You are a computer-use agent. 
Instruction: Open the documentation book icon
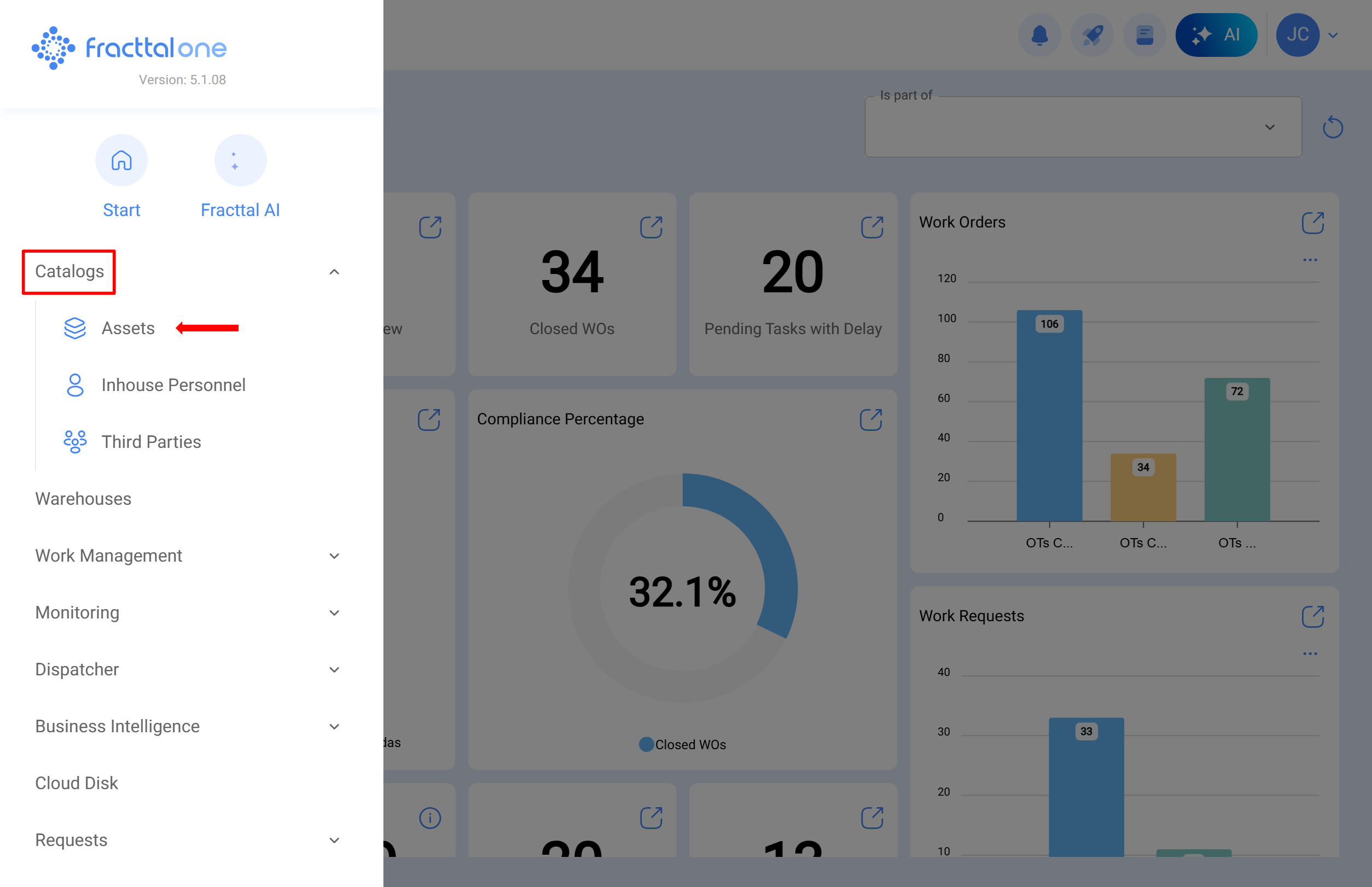[1144, 34]
